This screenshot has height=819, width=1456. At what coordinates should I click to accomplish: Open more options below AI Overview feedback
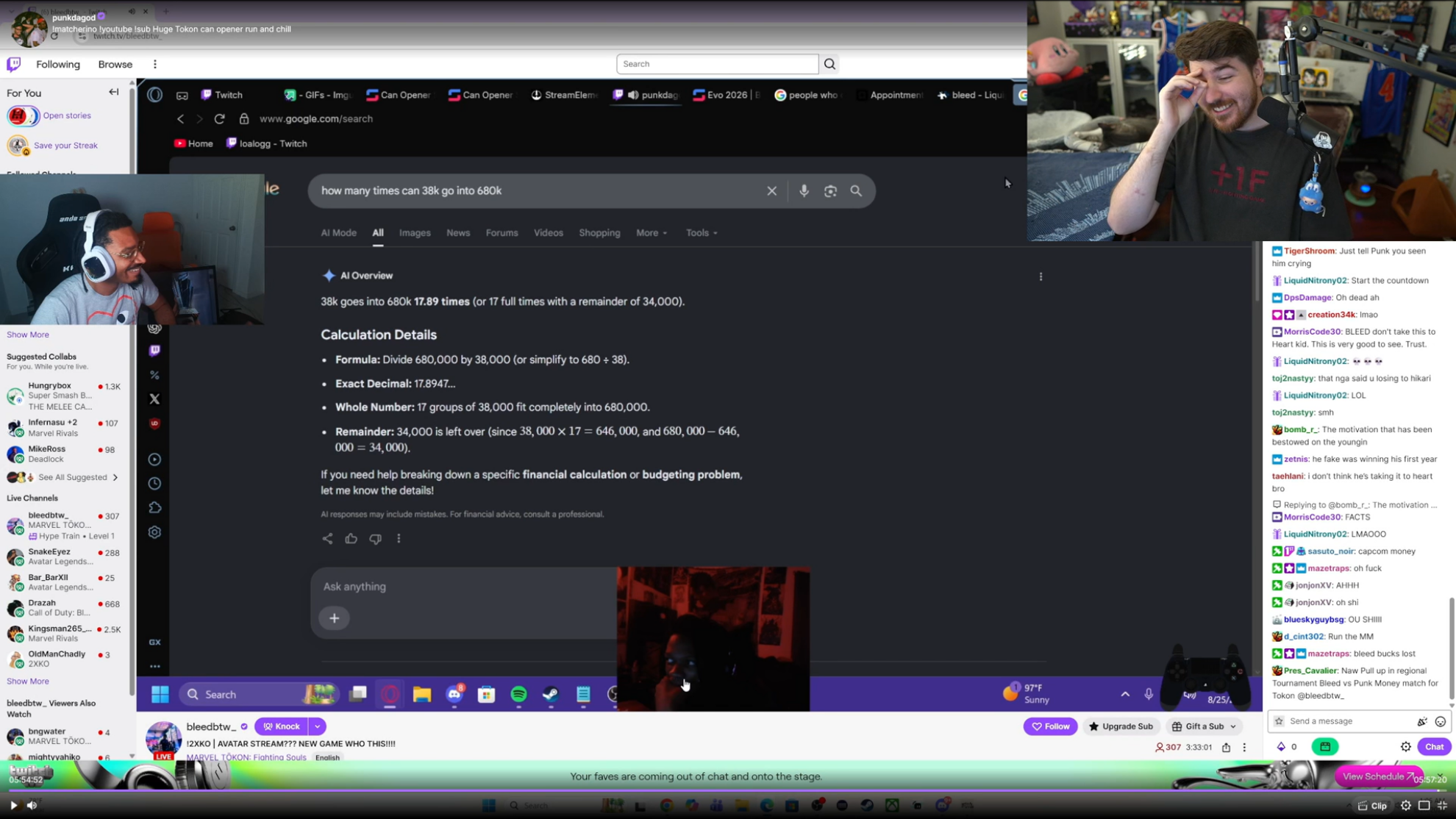point(399,539)
